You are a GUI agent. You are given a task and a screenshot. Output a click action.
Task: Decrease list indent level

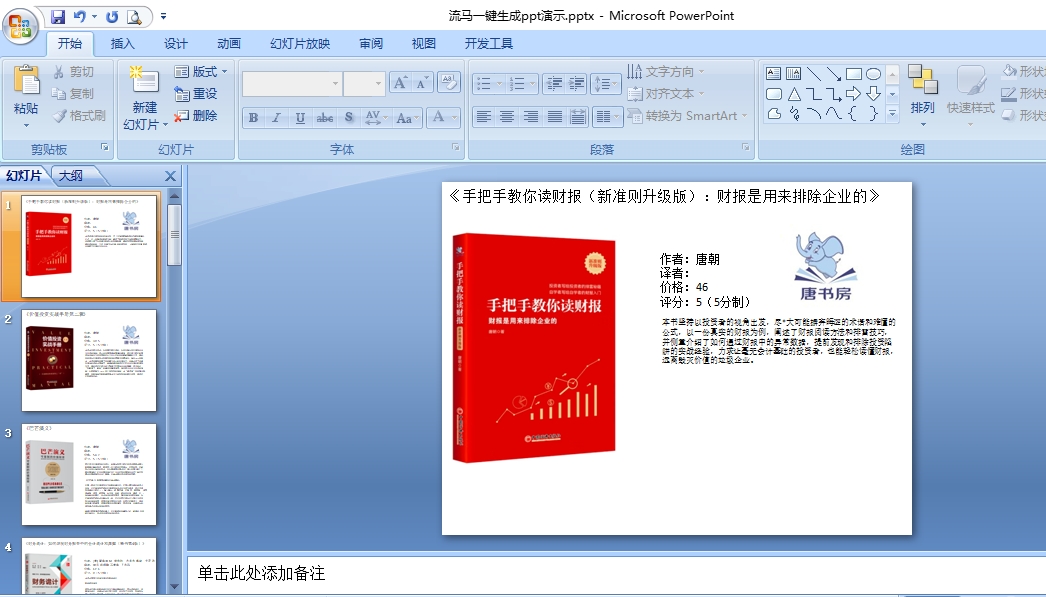point(554,83)
